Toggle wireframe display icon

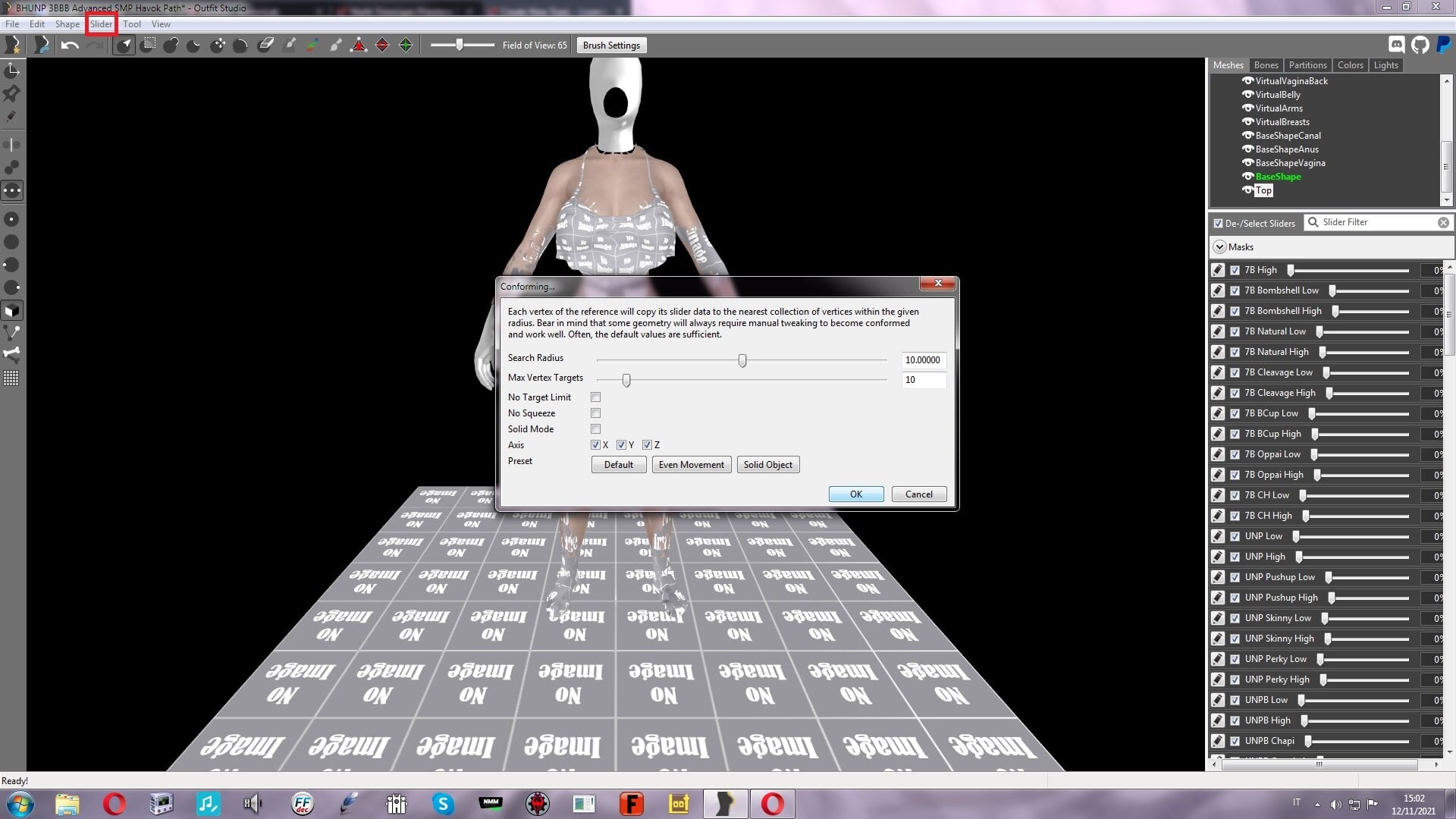(x=12, y=332)
